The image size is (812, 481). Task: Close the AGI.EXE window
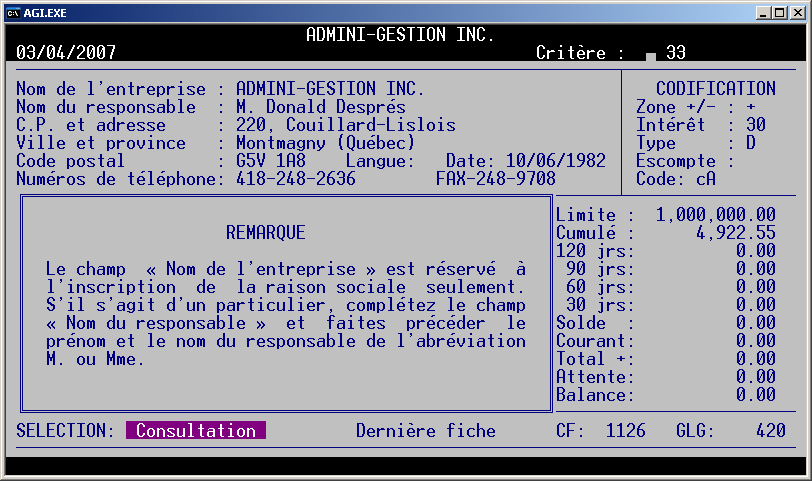pos(798,12)
